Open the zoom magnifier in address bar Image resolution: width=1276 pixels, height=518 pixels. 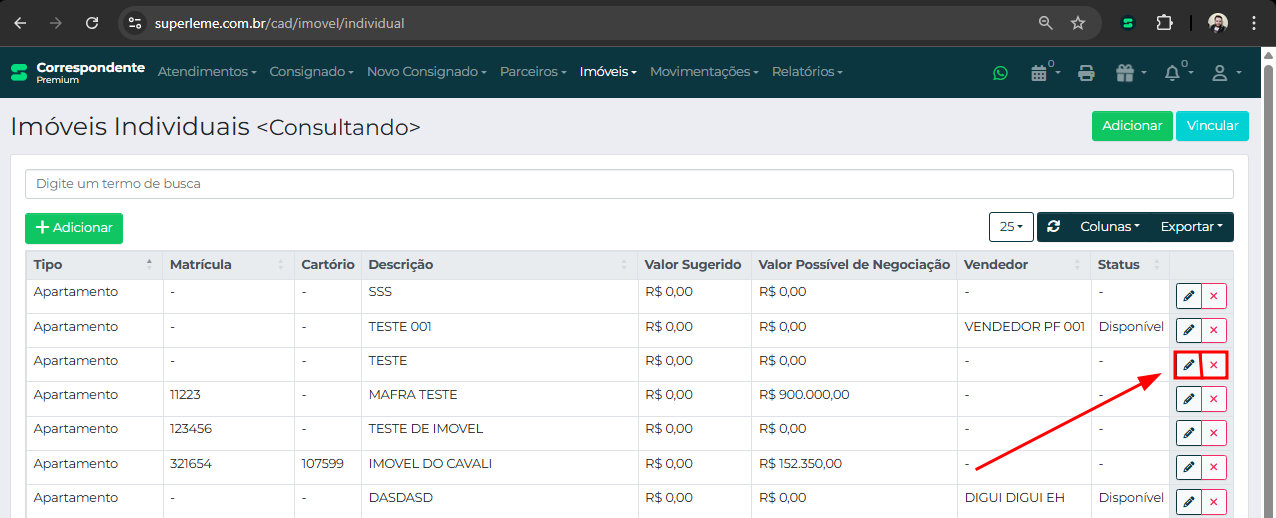pyautogui.click(x=1046, y=23)
